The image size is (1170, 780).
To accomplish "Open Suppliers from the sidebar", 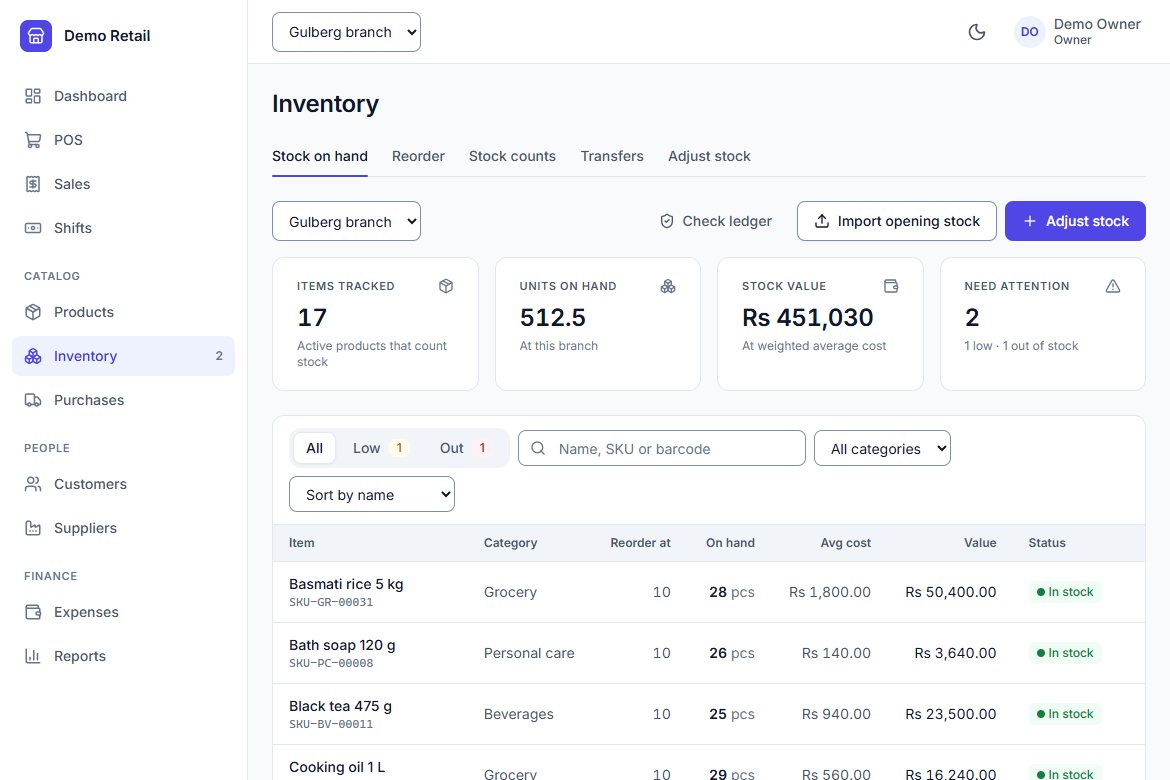I will tap(123, 528).
